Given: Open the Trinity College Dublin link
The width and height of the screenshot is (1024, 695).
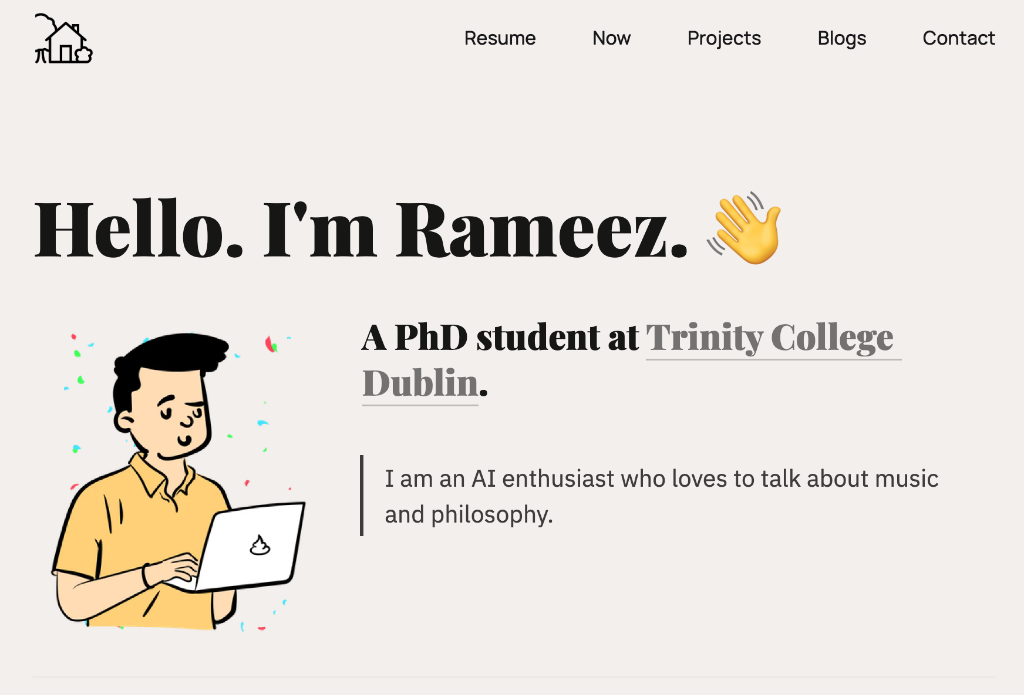Looking at the screenshot, I should pyautogui.click(x=772, y=338).
